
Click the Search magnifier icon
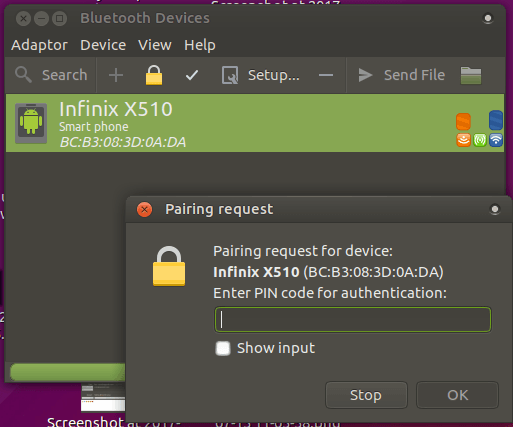pyautogui.click(x=23, y=75)
